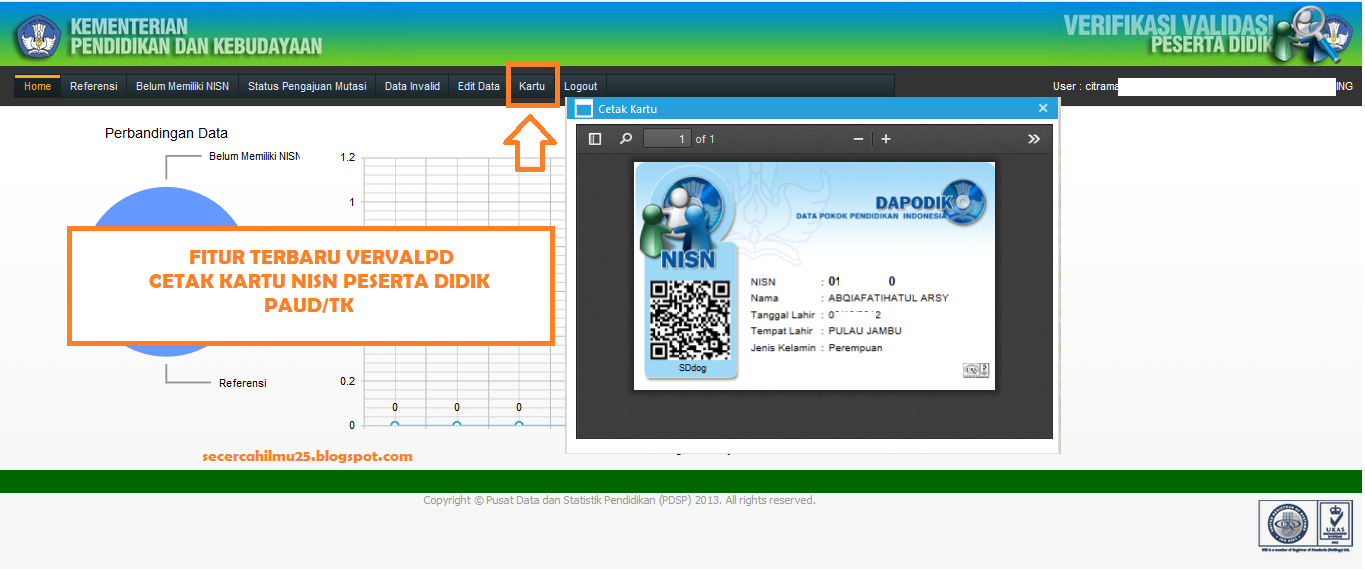Click the Cetak Kartu window icon
This screenshot has width=1365, height=569.
click(x=582, y=109)
